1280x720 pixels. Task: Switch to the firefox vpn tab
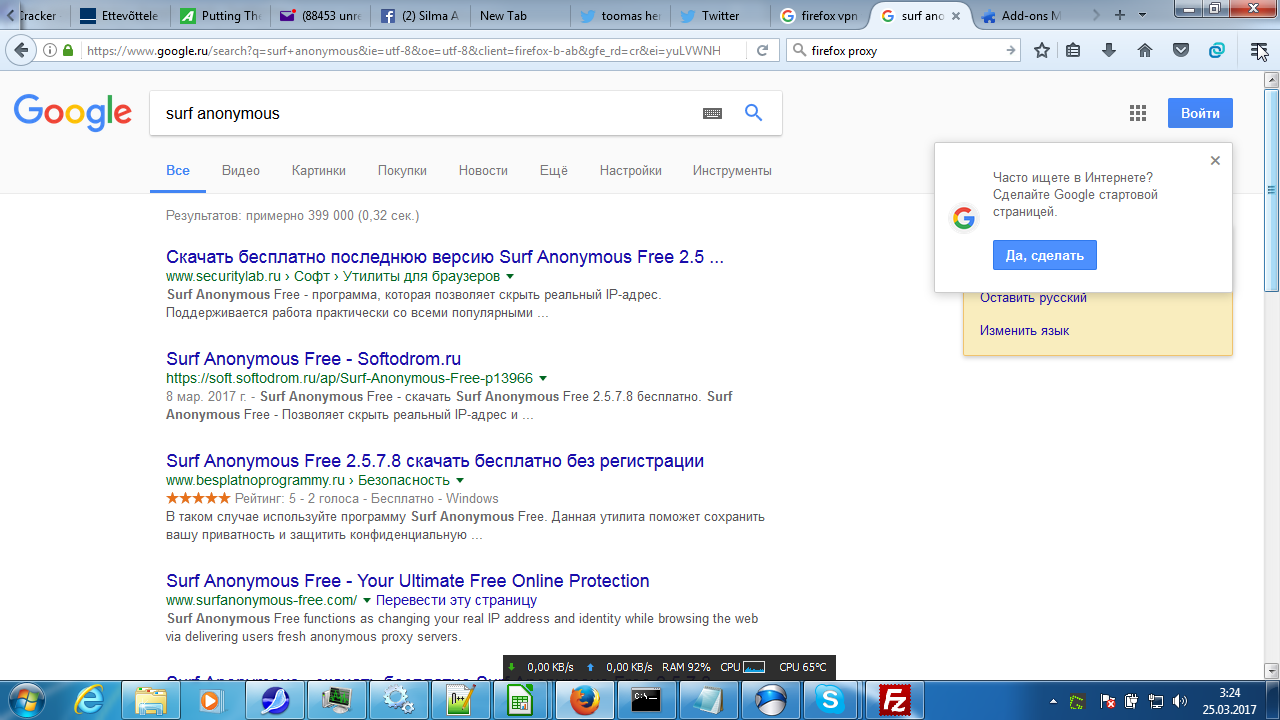click(819, 15)
